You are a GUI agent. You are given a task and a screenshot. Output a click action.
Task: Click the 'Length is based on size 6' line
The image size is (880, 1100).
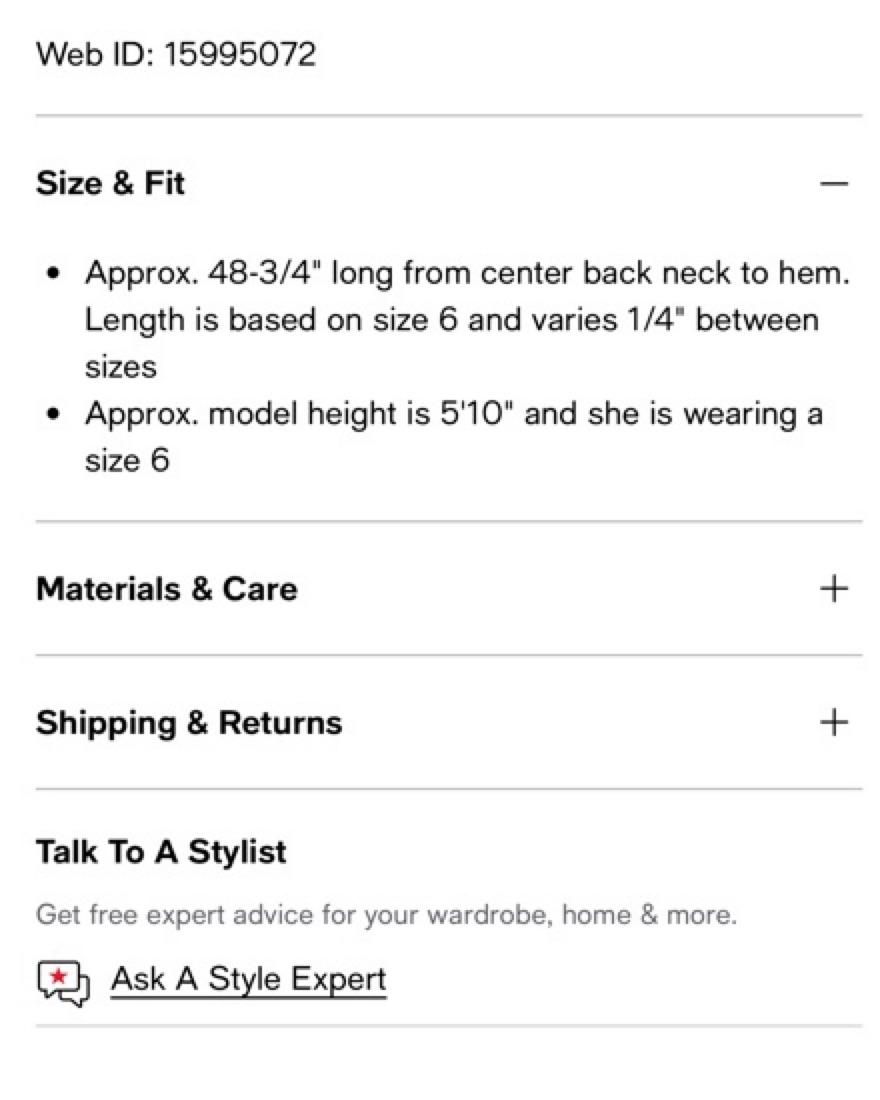point(451,320)
